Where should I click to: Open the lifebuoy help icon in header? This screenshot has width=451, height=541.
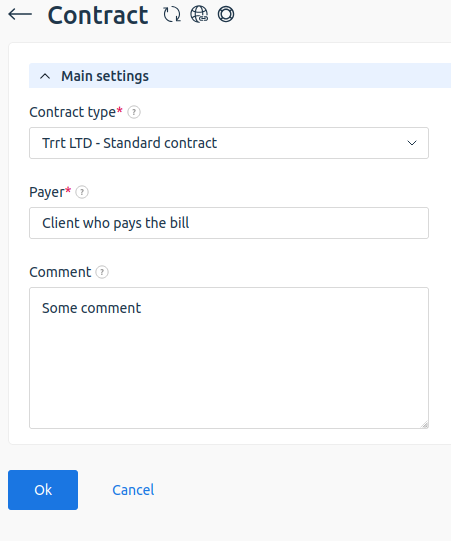coord(226,14)
